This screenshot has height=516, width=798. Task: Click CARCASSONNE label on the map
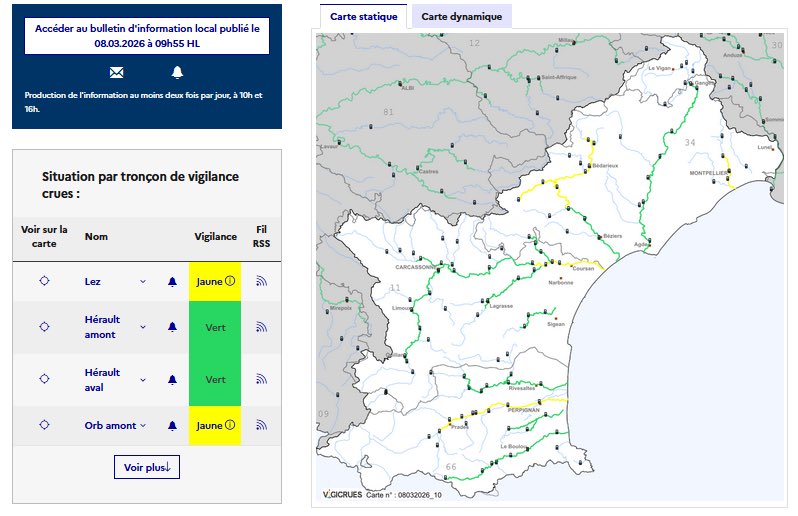tap(415, 267)
